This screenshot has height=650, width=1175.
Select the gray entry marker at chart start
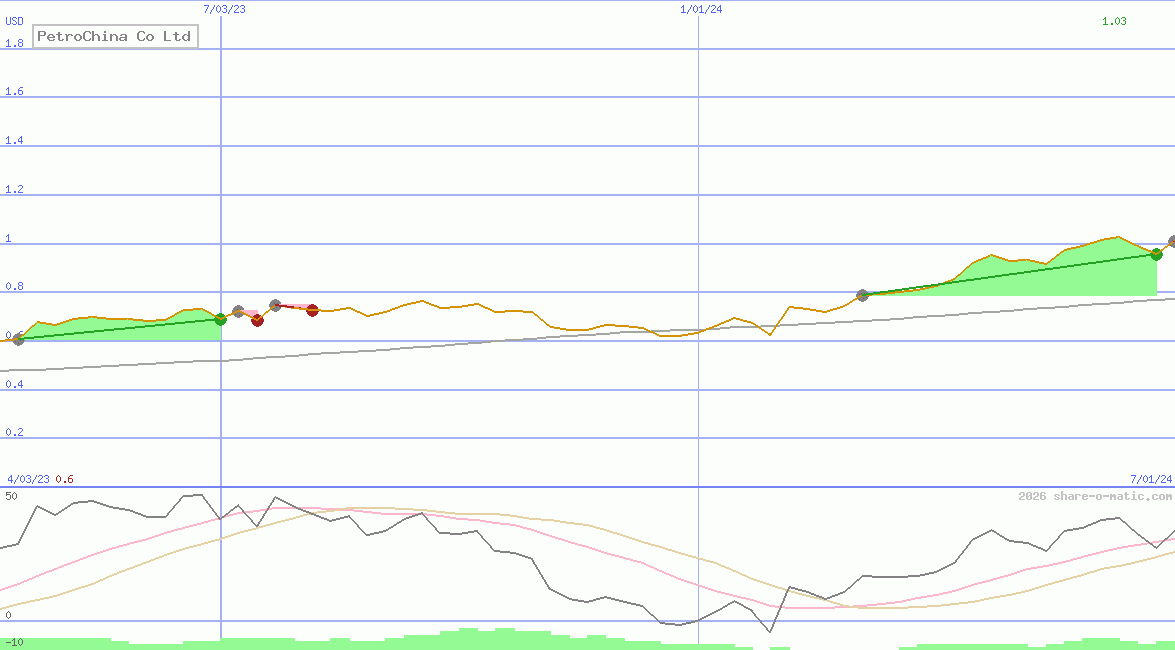[17, 339]
